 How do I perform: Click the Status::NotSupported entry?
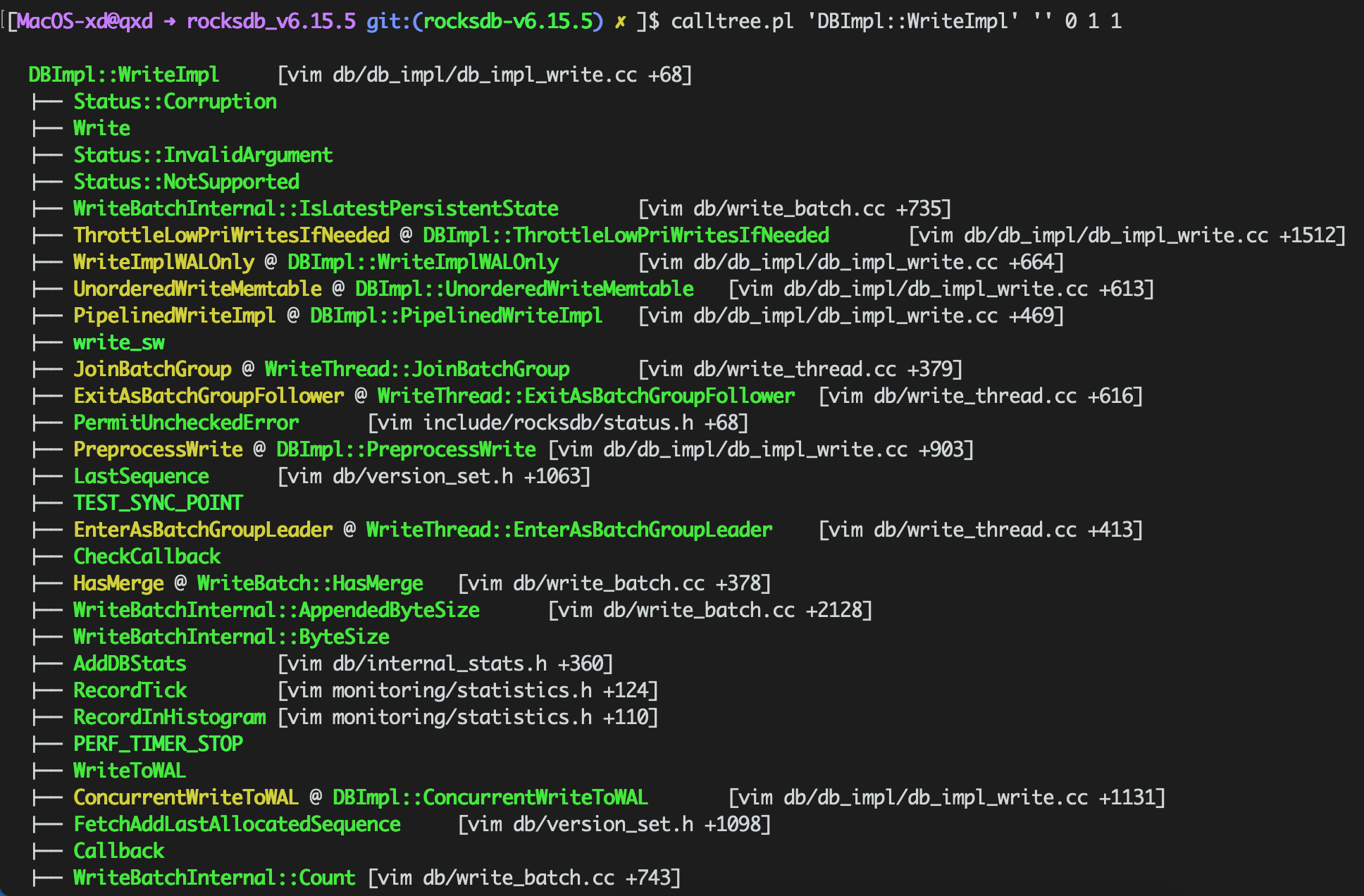point(187,182)
